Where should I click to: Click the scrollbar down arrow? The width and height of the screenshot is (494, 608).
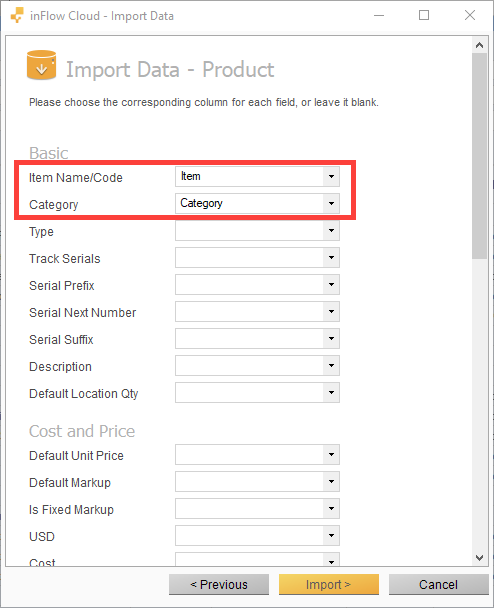click(479, 558)
